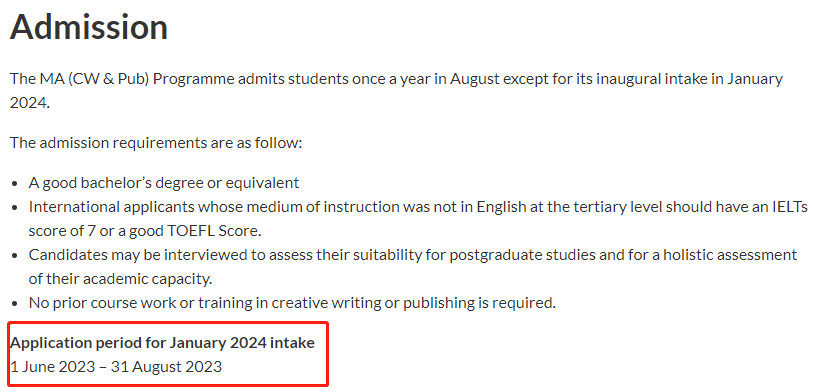Select the paragraph about August intake
Image resolution: width=813 pixels, height=392 pixels.
pos(396,90)
